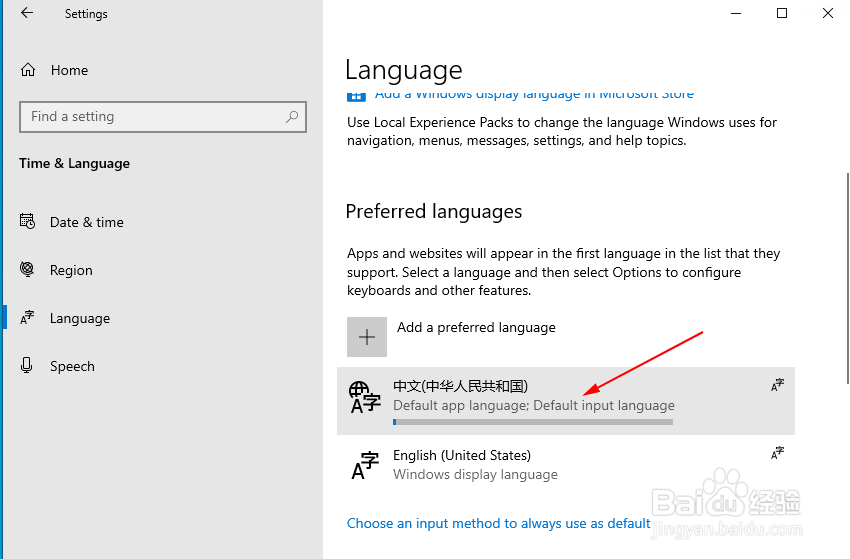Close the Settings window
The height and width of the screenshot is (559, 850).
(x=827, y=13)
